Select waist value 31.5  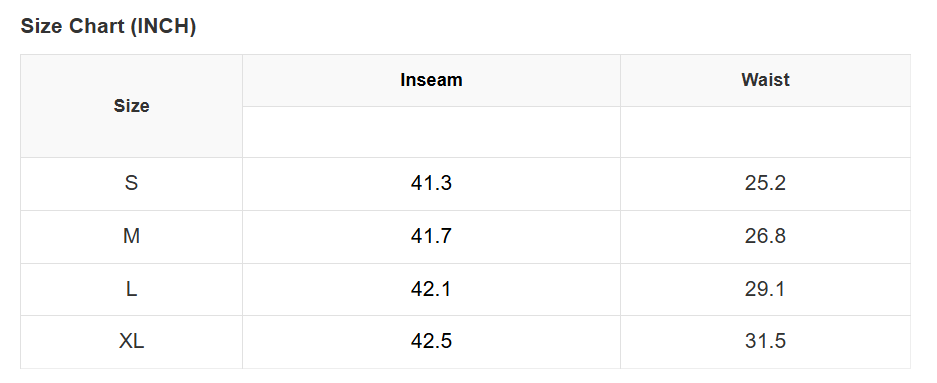pyautogui.click(x=765, y=341)
